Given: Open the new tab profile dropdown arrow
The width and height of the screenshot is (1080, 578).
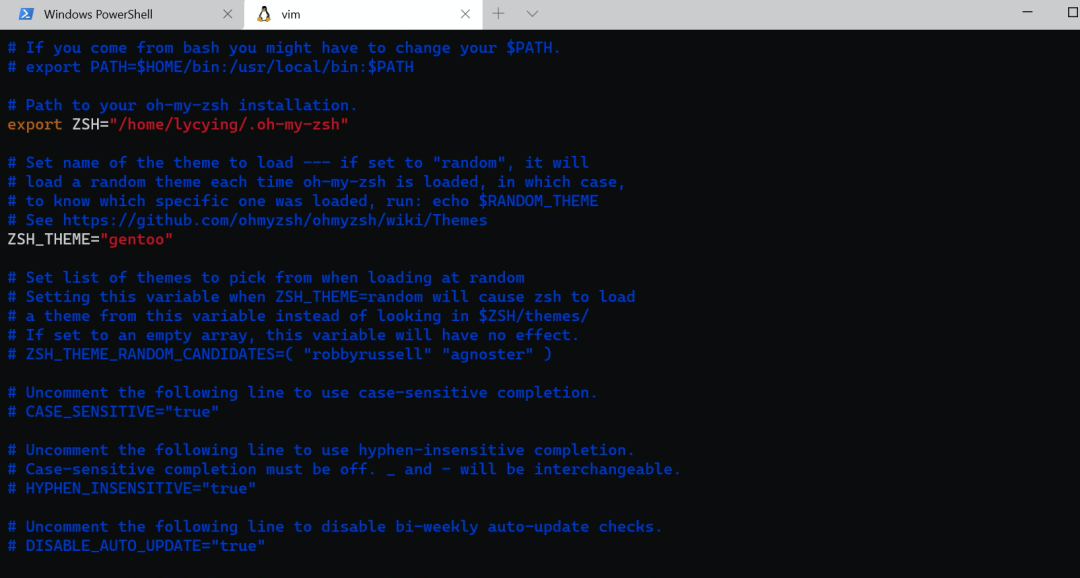Looking at the screenshot, I should tap(532, 14).
